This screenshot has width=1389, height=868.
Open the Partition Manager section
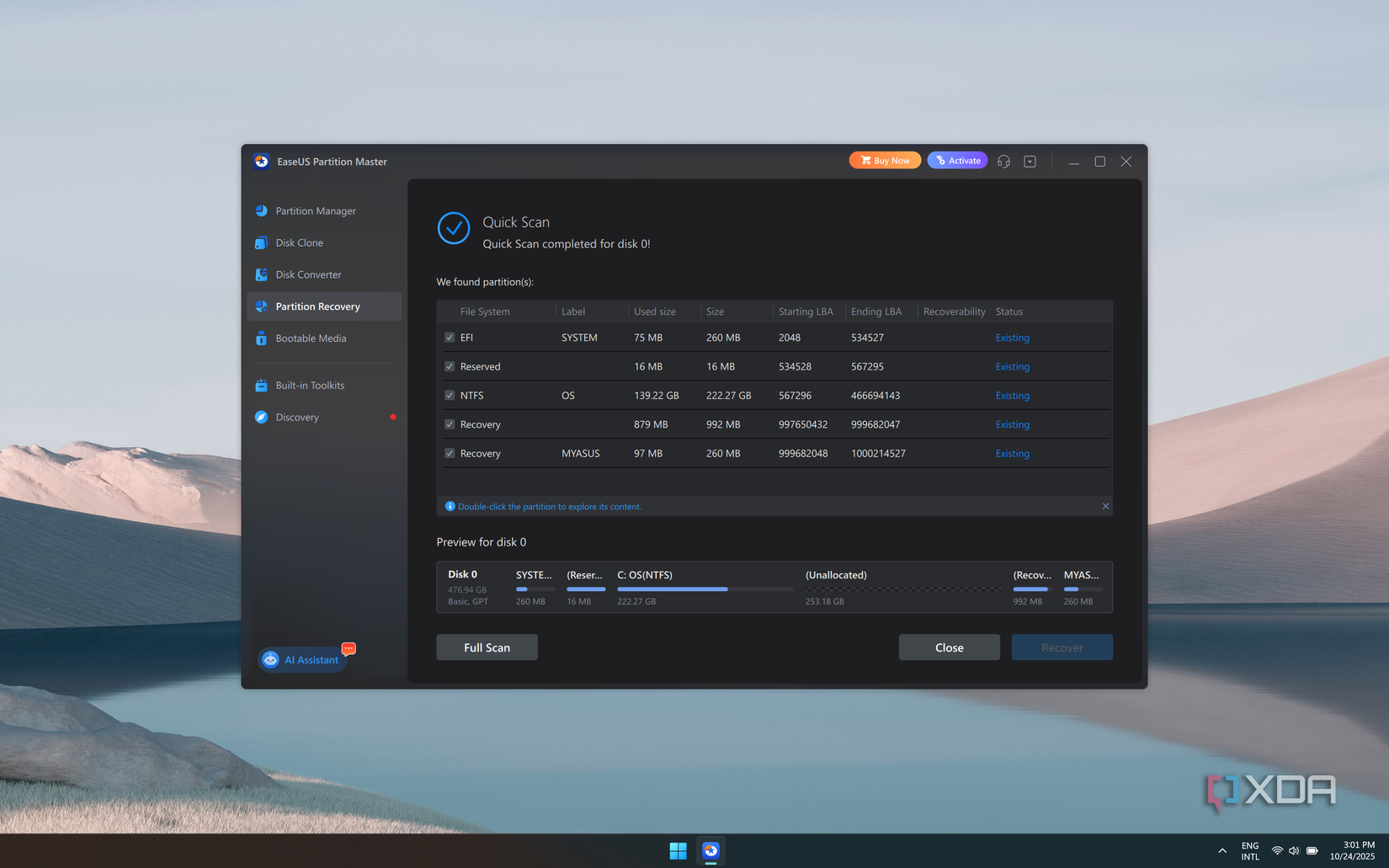[324, 210]
